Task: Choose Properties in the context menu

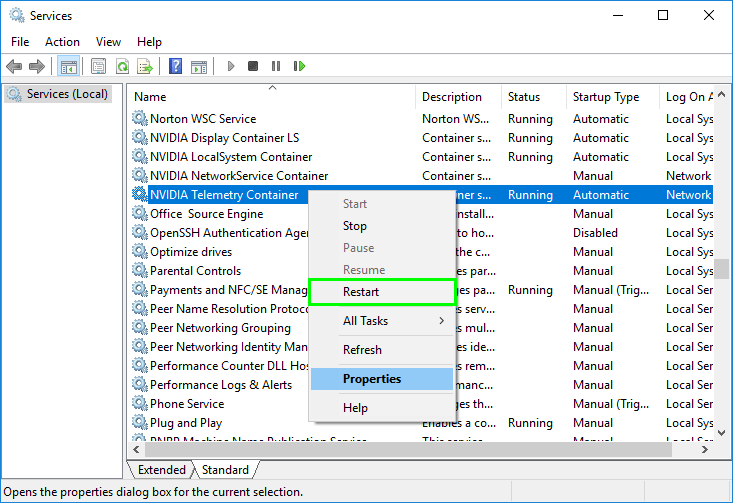Action: [x=382, y=379]
